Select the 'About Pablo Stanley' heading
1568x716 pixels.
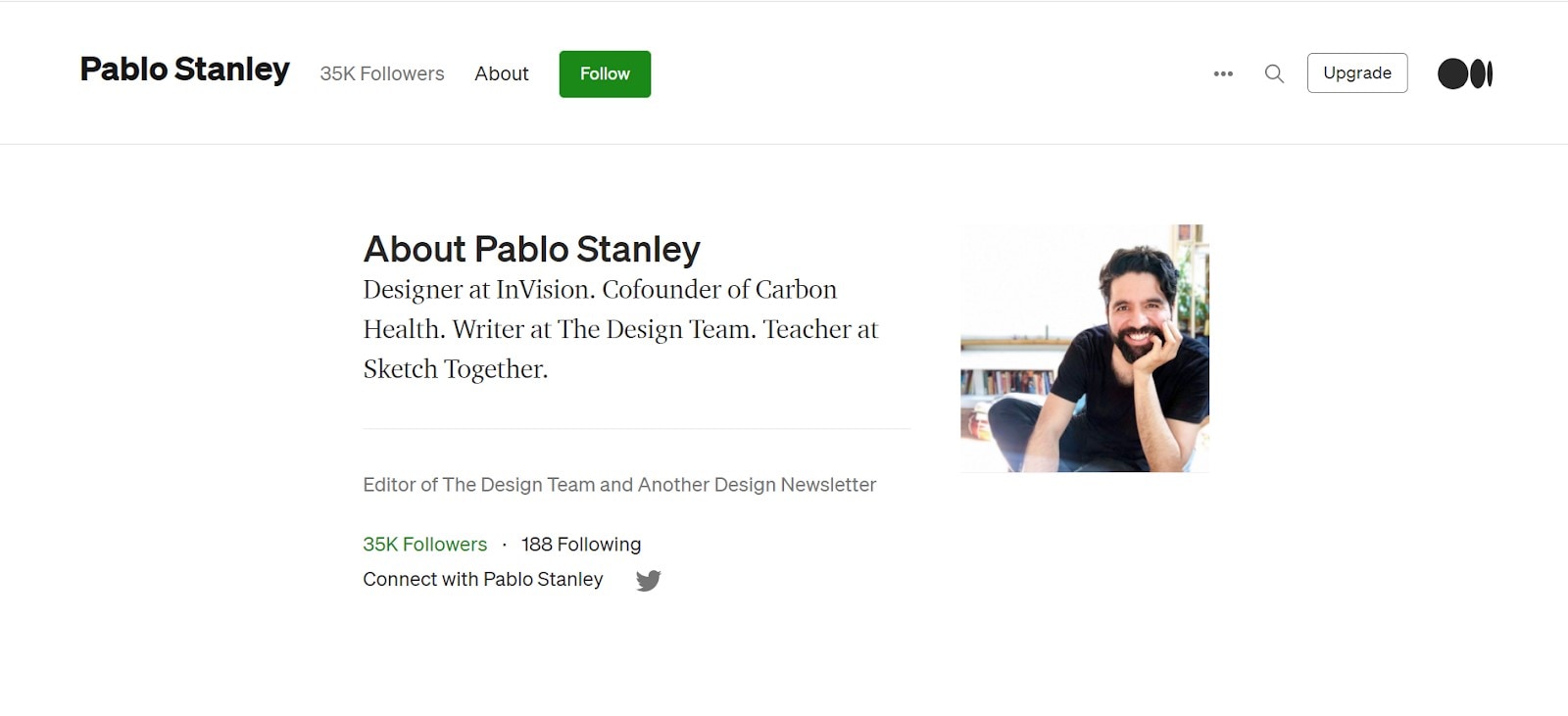coord(532,249)
